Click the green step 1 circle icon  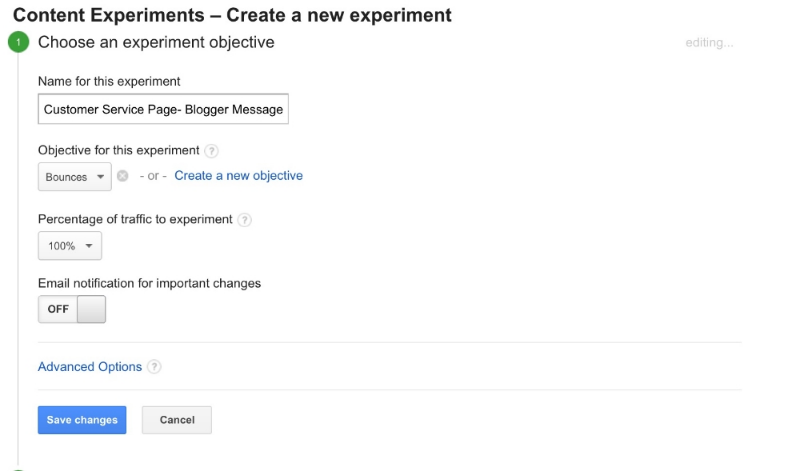pyautogui.click(x=18, y=42)
